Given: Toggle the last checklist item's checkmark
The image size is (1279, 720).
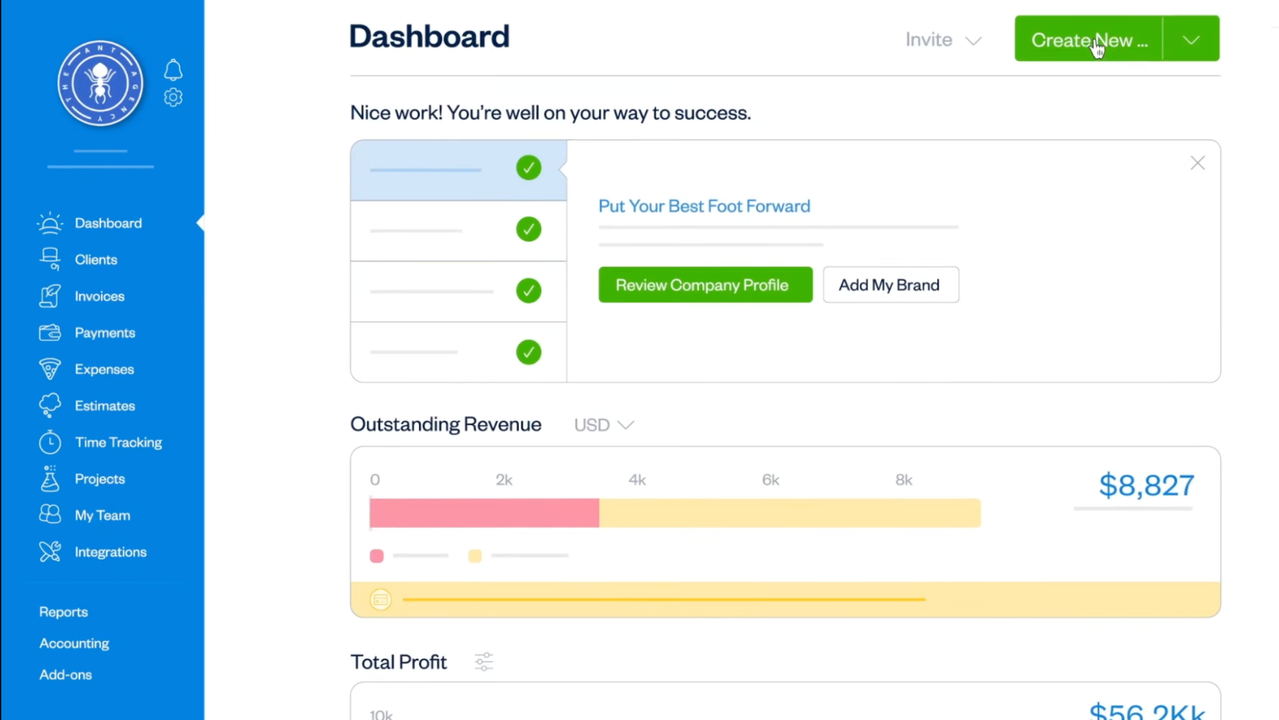Looking at the screenshot, I should [528, 351].
